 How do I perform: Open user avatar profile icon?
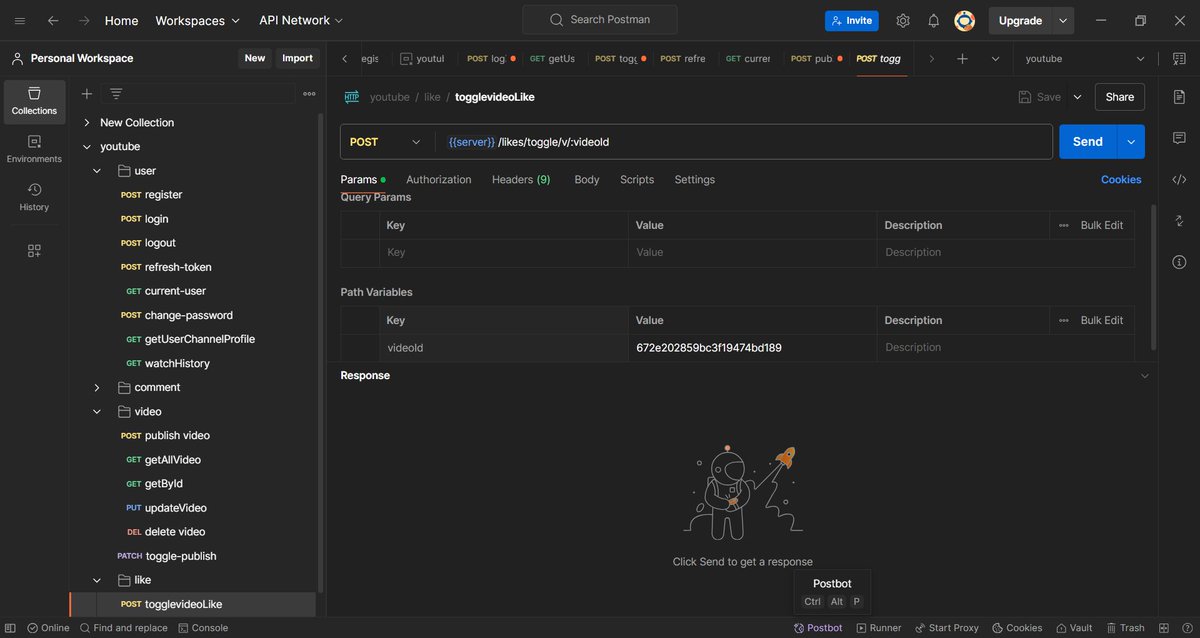964,20
